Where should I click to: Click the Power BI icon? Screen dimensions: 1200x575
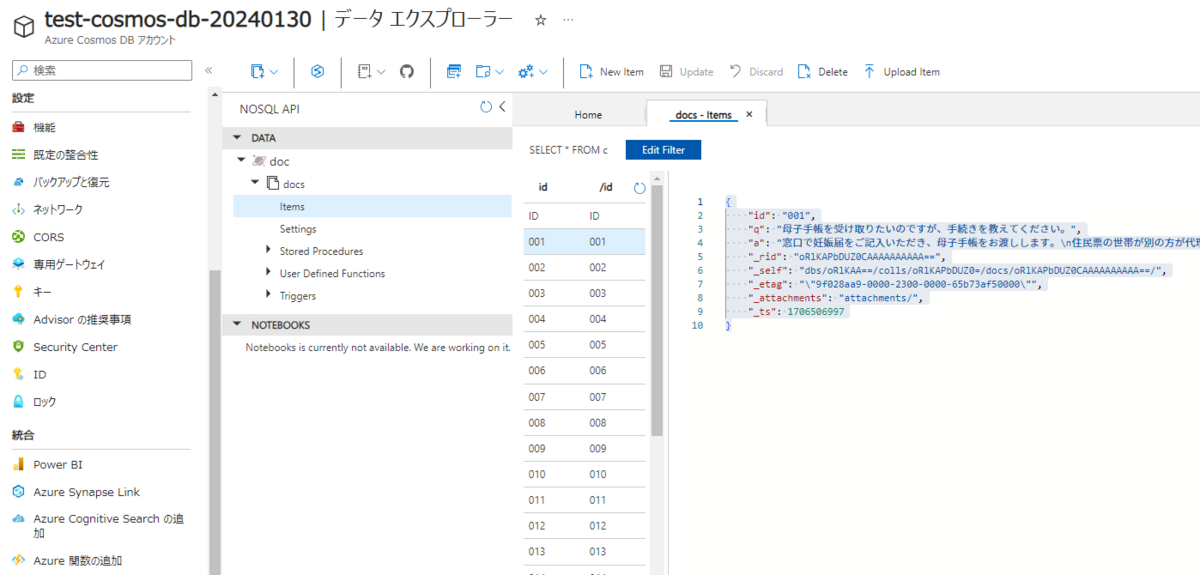click(x=18, y=464)
